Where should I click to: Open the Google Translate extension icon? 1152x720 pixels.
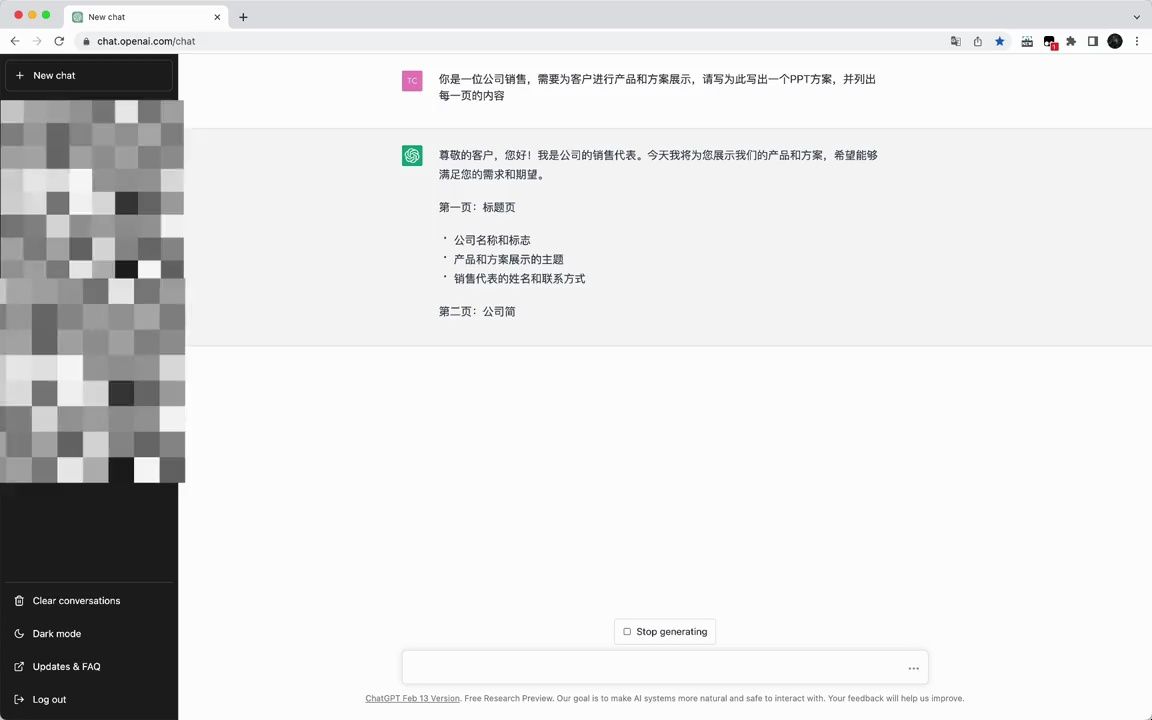point(955,41)
